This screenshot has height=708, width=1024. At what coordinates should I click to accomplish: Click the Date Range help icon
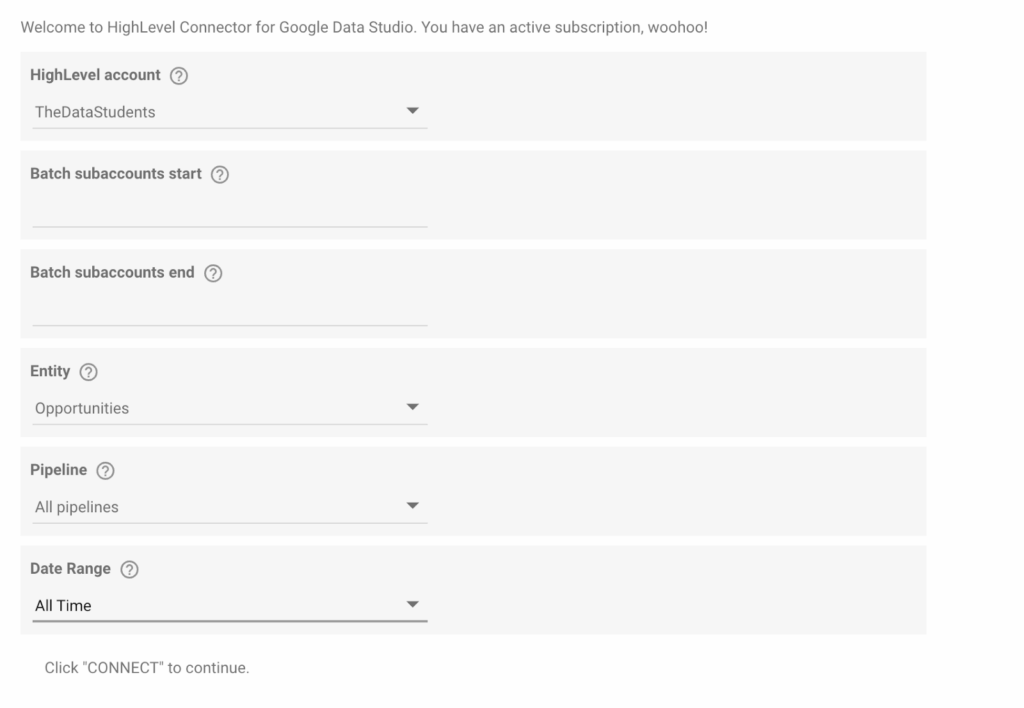(129, 569)
